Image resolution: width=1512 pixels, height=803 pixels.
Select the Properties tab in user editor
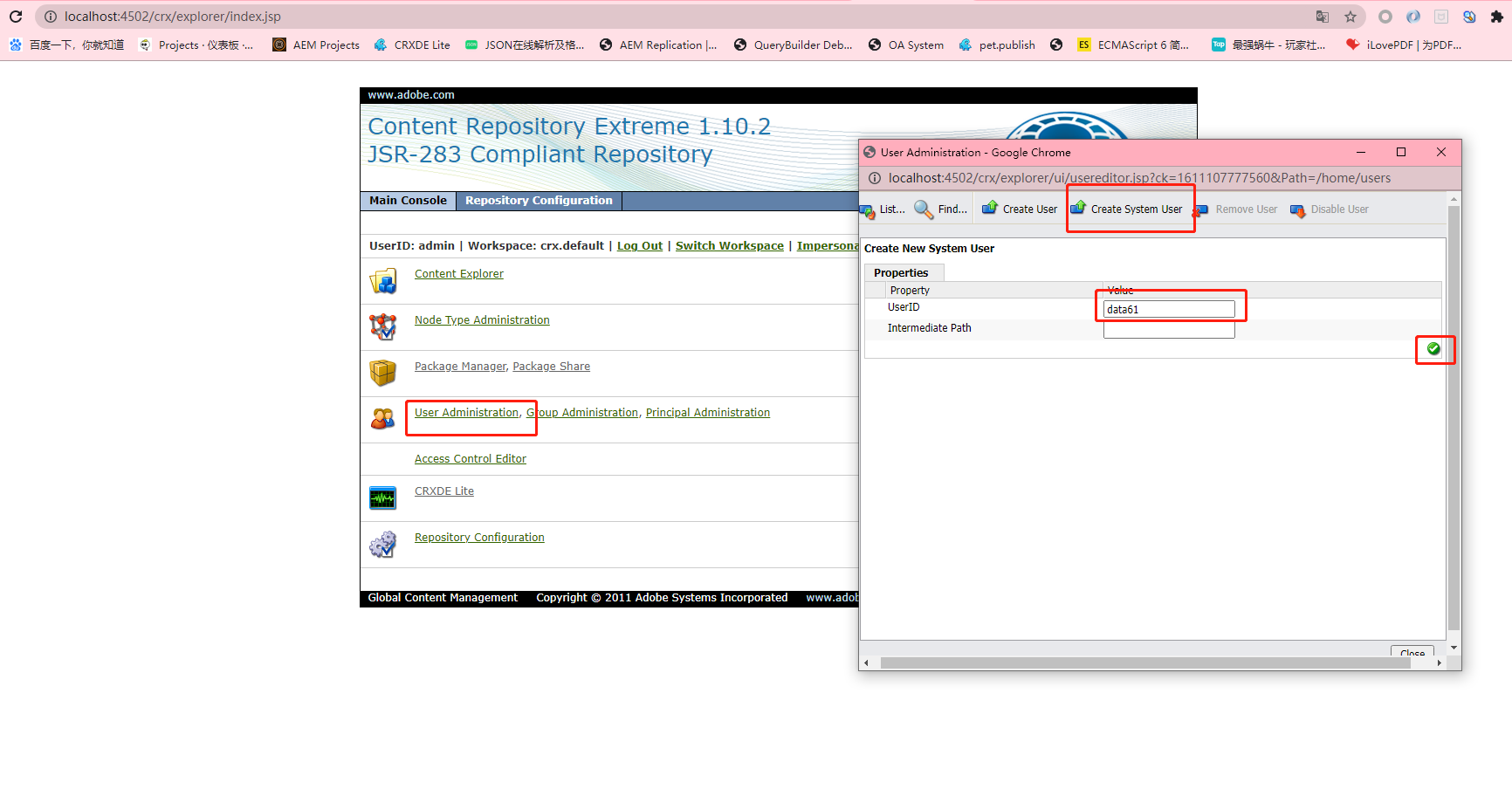tap(904, 273)
